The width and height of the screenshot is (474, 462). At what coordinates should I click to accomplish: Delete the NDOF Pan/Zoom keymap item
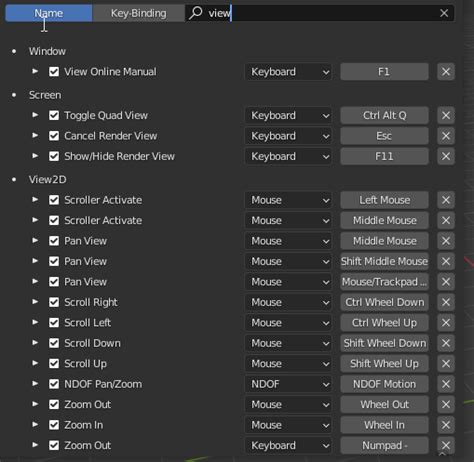(x=446, y=384)
